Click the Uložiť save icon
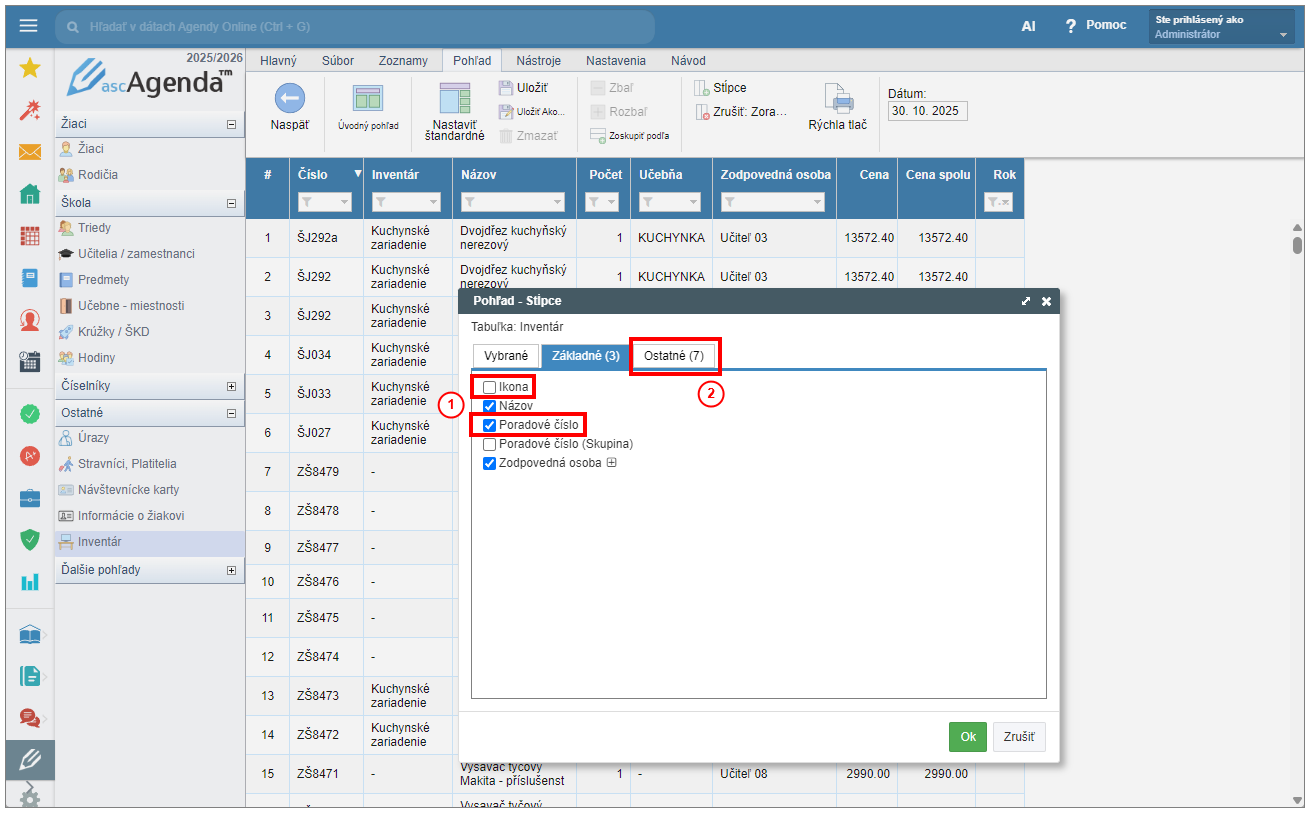 tap(506, 88)
